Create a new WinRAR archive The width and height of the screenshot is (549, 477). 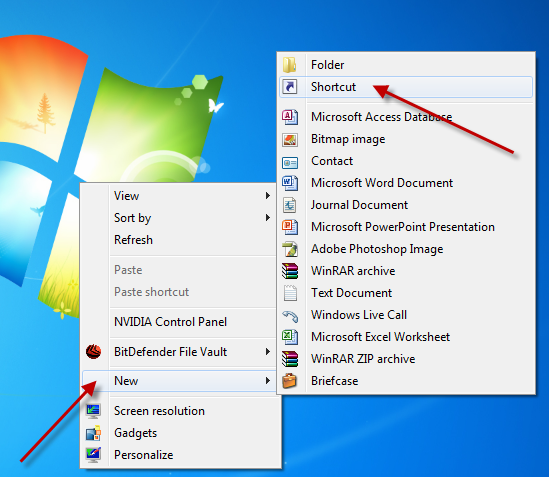click(406, 271)
